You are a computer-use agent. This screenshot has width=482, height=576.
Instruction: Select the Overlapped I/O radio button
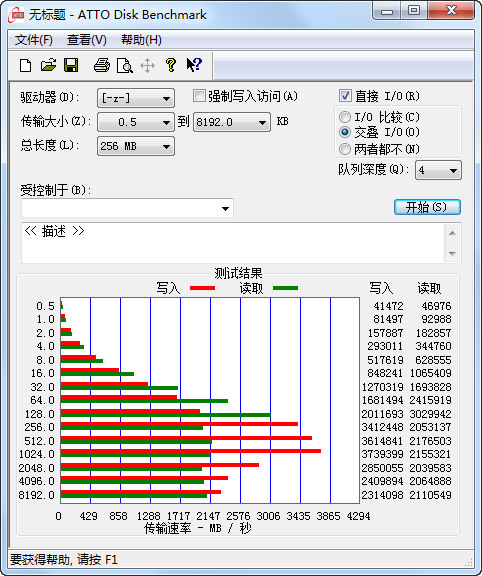[x=345, y=132]
